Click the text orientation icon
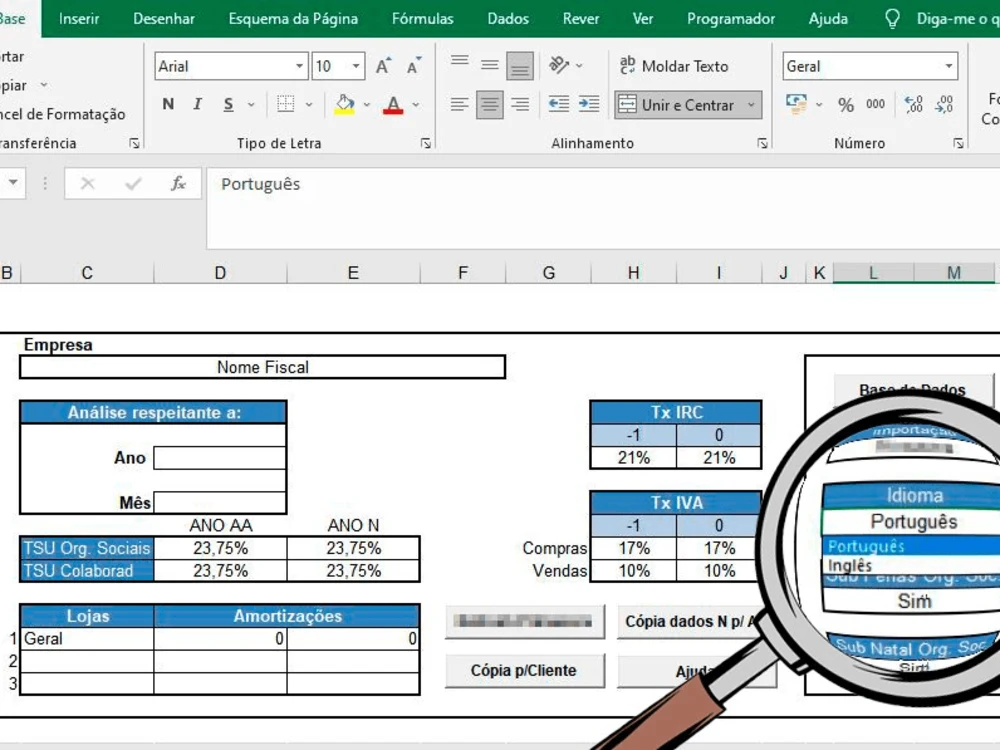This screenshot has height=750, width=1000. coord(559,65)
